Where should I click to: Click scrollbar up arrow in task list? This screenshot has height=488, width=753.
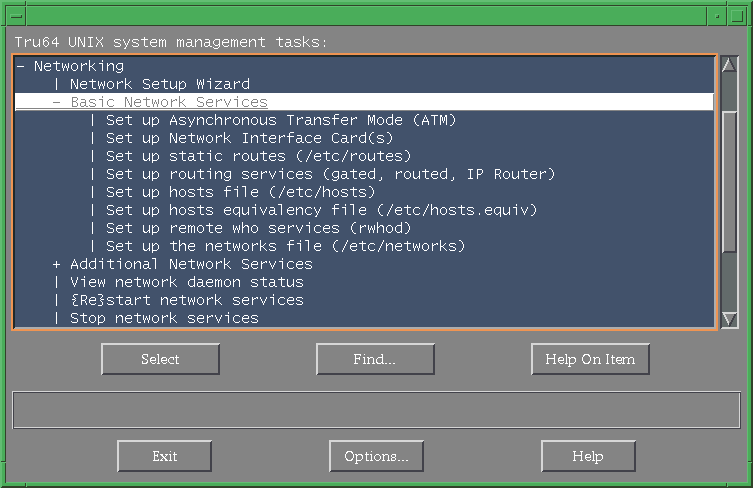(x=729, y=65)
